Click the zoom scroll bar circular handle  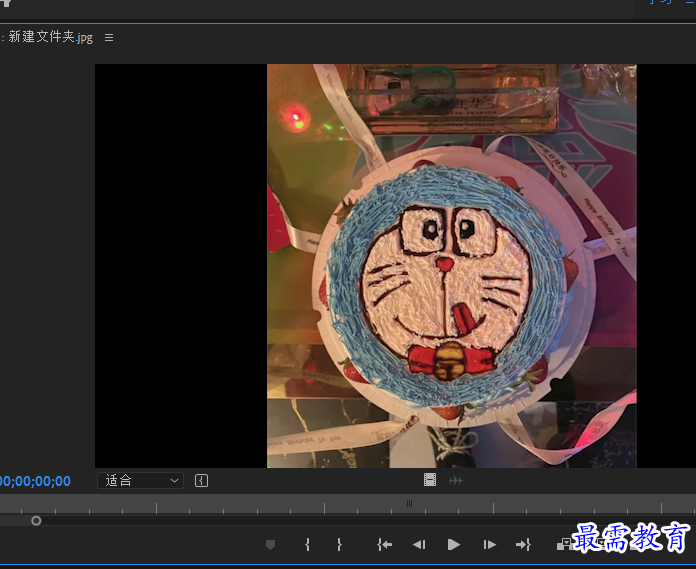(36, 521)
